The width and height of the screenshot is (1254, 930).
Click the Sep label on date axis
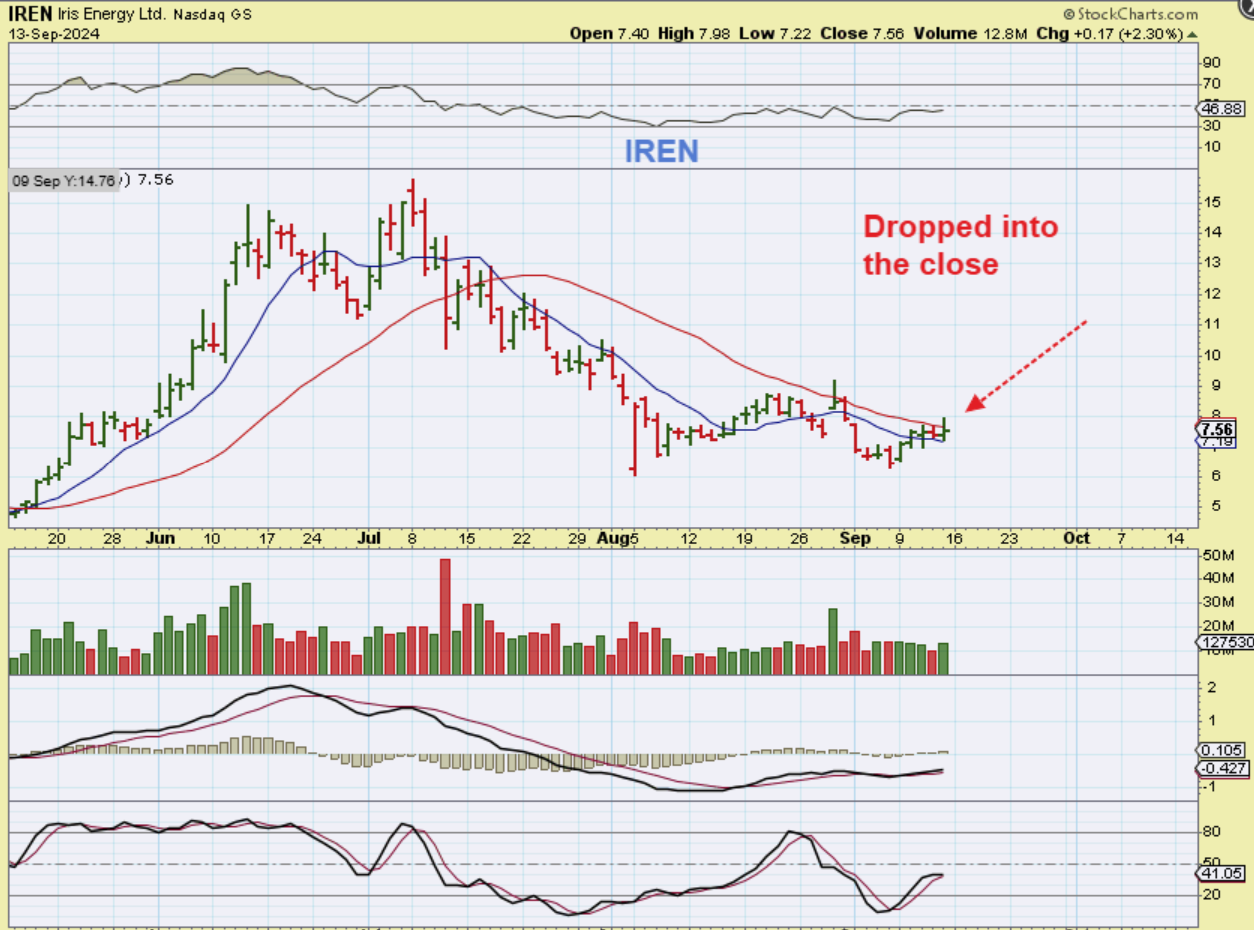(855, 538)
